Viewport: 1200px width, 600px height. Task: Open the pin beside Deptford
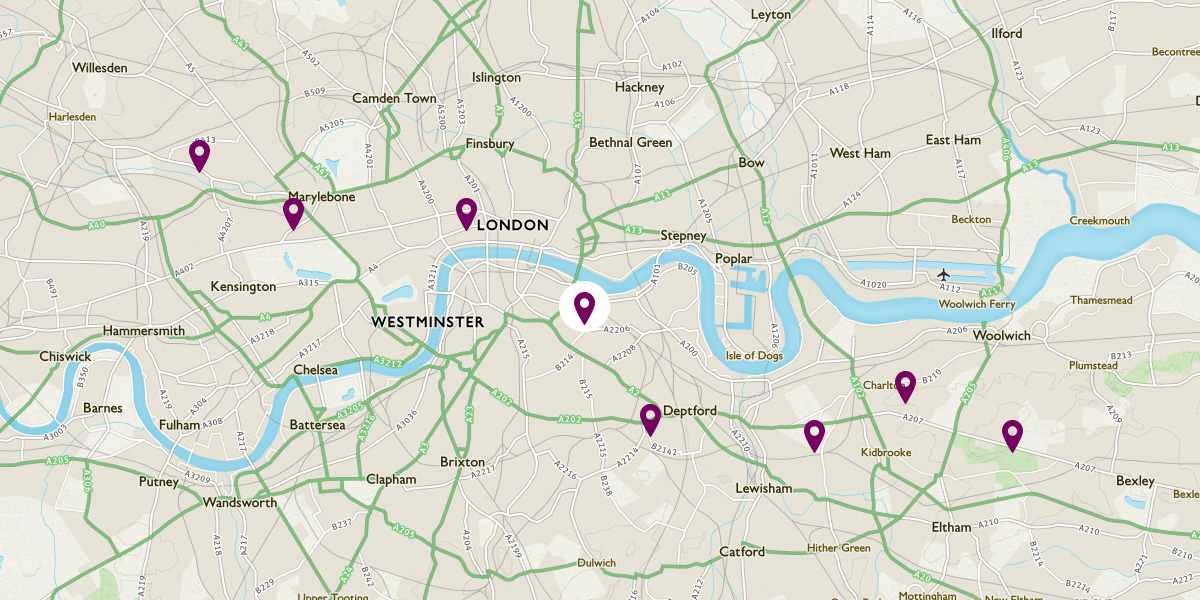tap(650, 420)
